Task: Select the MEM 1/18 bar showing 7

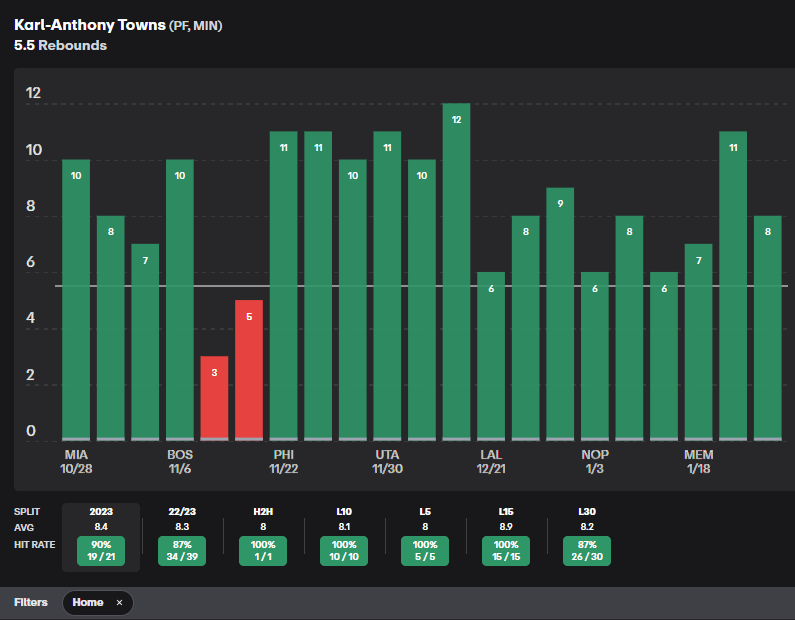Action: [x=699, y=343]
